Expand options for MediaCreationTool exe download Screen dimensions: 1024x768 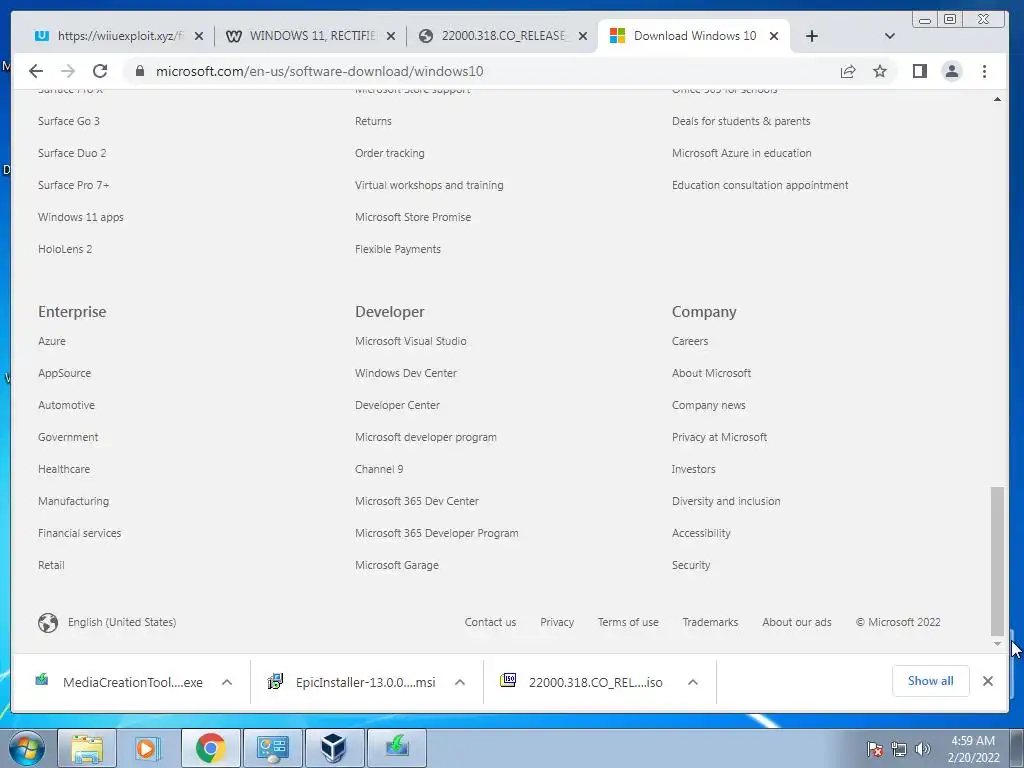(x=227, y=682)
